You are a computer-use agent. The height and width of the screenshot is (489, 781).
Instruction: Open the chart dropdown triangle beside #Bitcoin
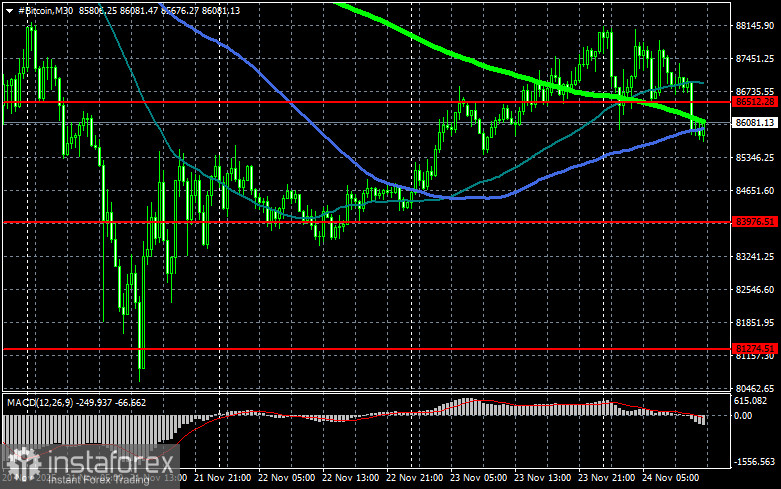pyautogui.click(x=9, y=10)
